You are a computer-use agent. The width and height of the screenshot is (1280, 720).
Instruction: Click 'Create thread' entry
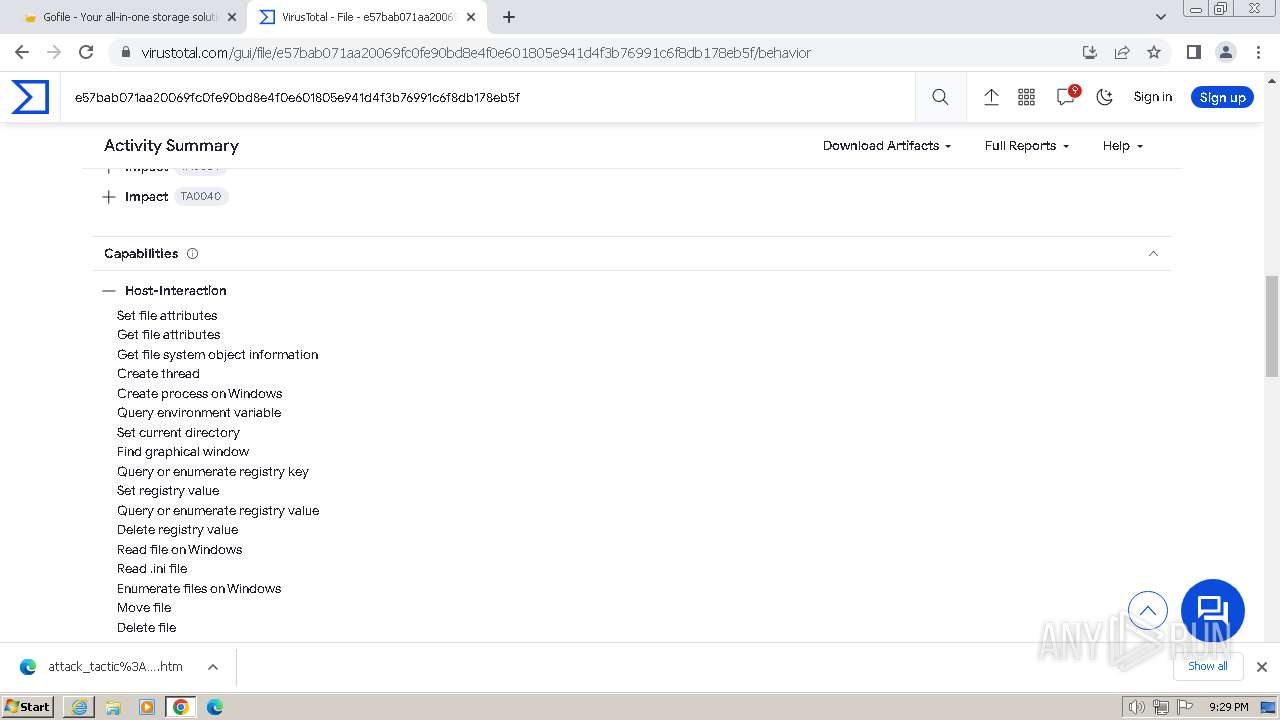(x=158, y=374)
